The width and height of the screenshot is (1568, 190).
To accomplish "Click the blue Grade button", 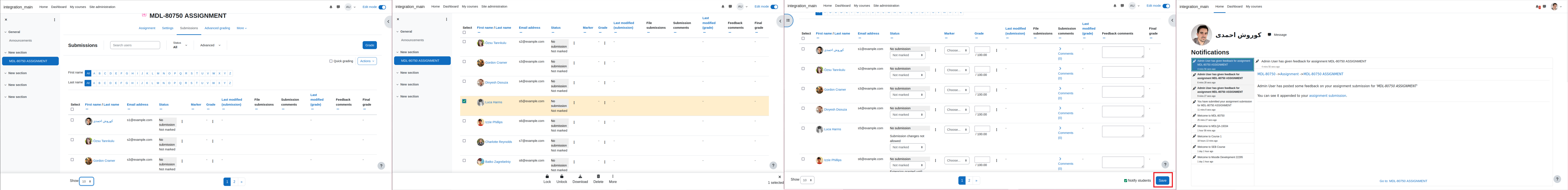I will tap(370, 45).
